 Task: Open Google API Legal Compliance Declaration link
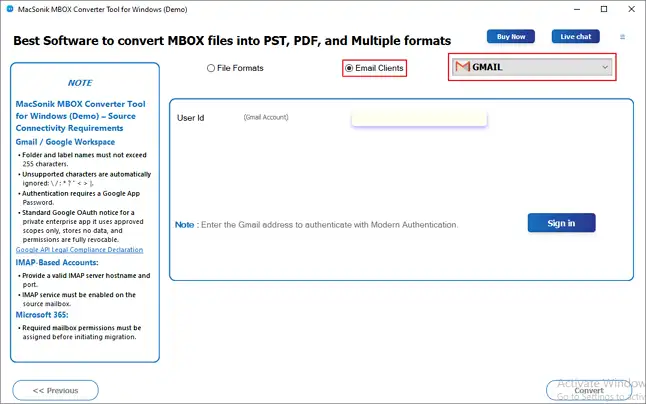[x=80, y=250]
